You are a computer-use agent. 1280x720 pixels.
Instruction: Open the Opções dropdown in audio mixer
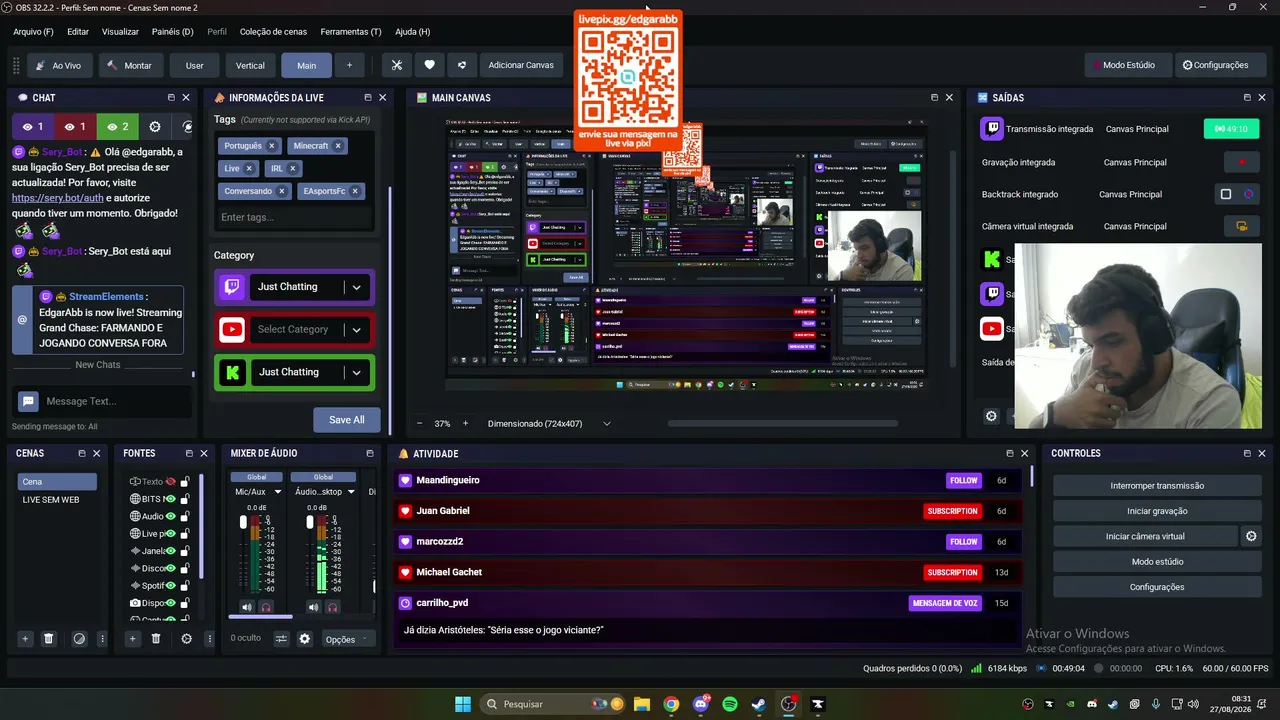346,639
